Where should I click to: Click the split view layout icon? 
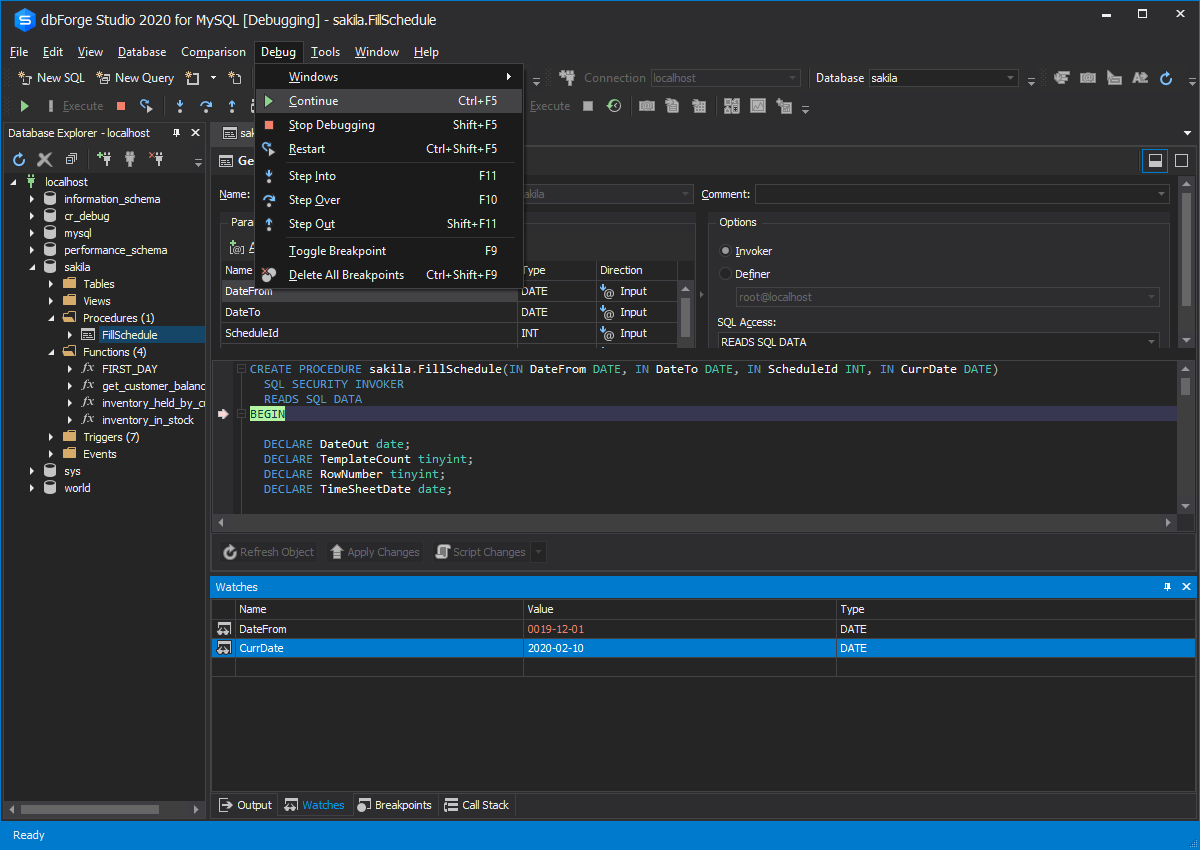[x=1154, y=160]
